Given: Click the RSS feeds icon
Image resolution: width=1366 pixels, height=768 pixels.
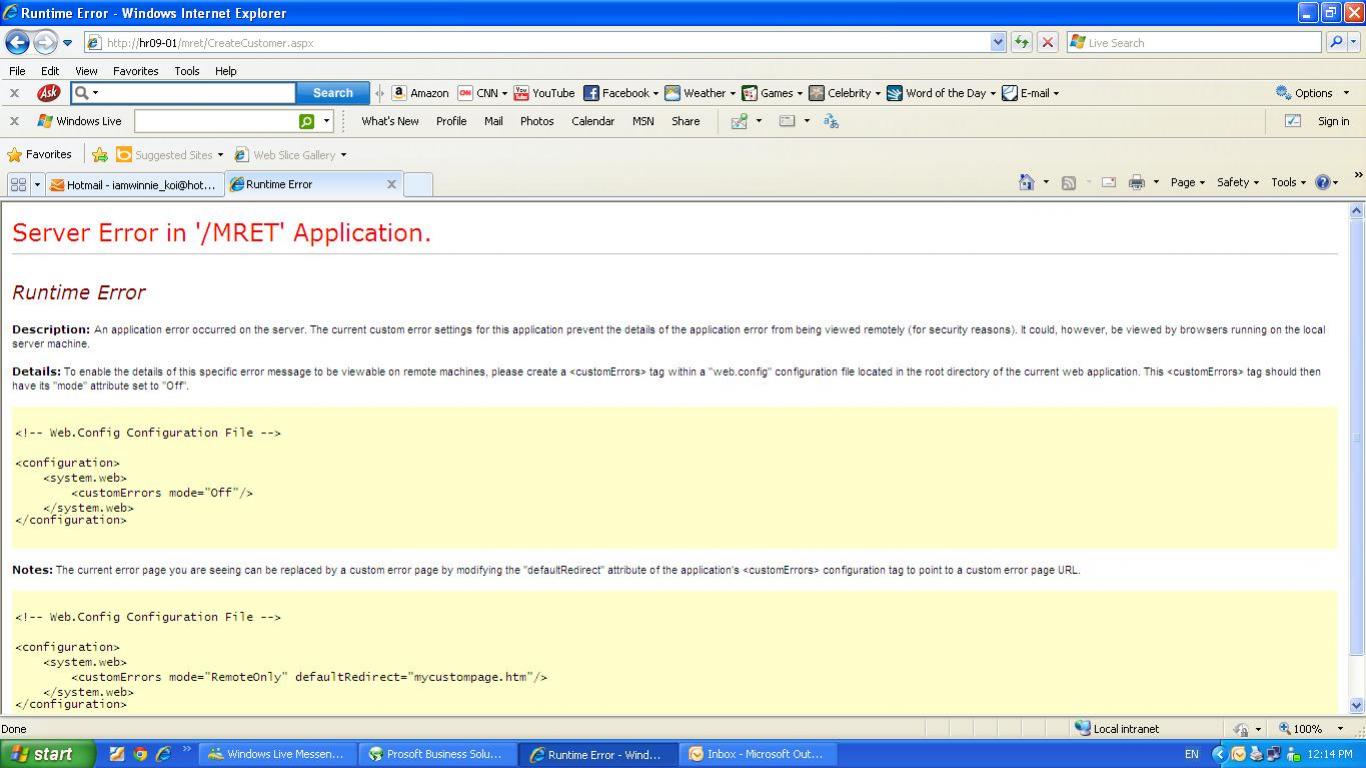Looking at the screenshot, I should coord(1068,182).
